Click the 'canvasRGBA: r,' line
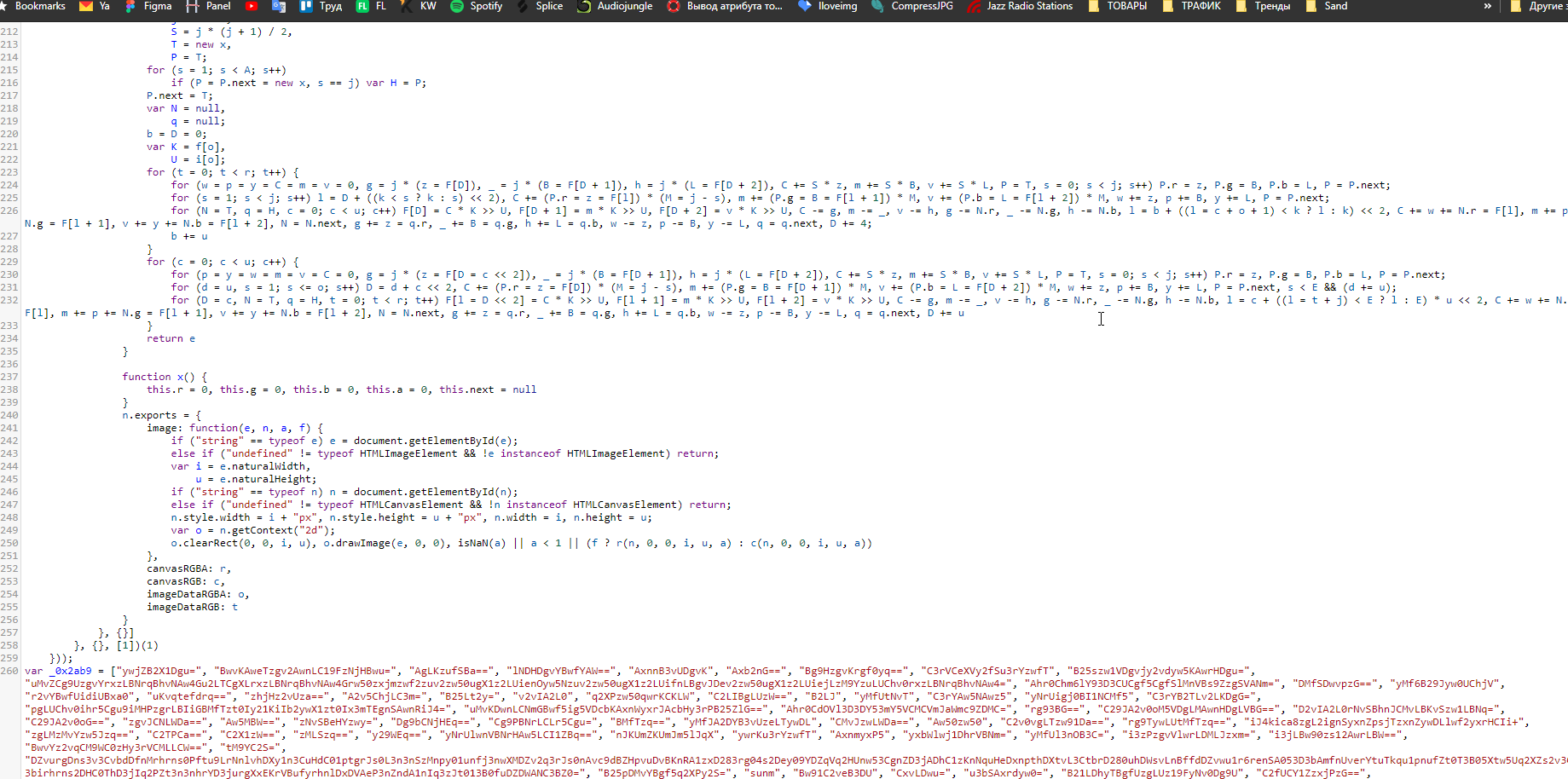This screenshot has height=779, width=1568. point(188,568)
